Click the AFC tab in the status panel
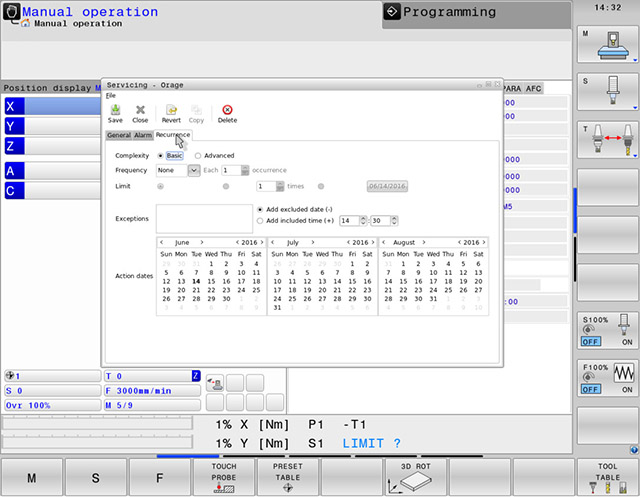640x497 pixels. pos(533,89)
